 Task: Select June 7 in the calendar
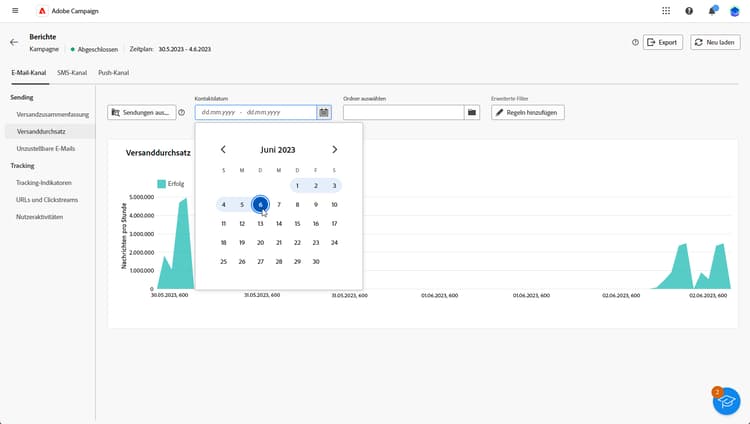(279, 204)
